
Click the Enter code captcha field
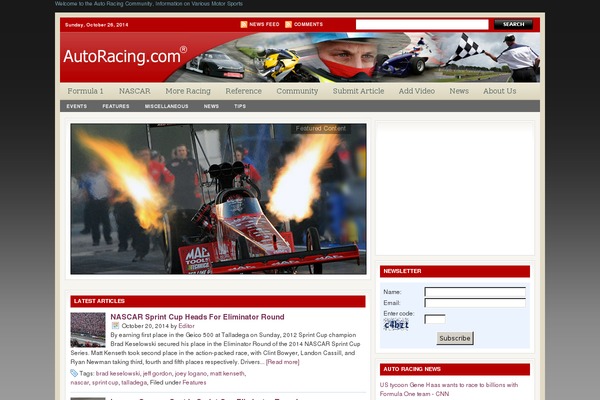(435, 319)
